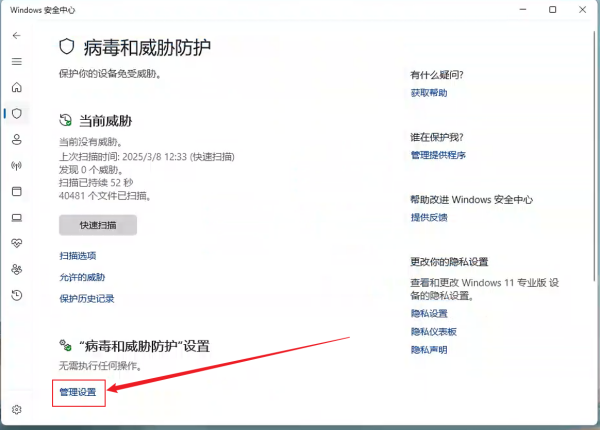This screenshot has height=430, width=600.
Task: Click the 帮助改进 Windows 安全中心 heading
Action: pyautogui.click(x=471, y=200)
